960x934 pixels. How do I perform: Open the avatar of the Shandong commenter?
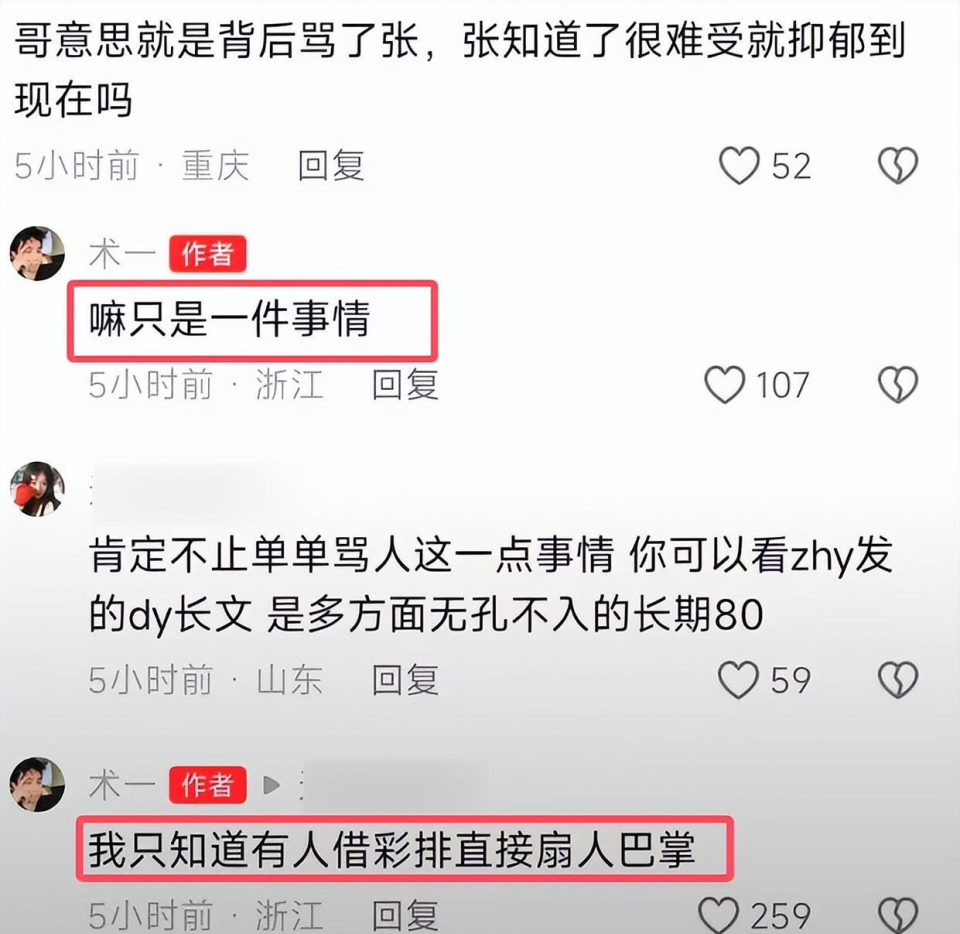click(x=37, y=489)
